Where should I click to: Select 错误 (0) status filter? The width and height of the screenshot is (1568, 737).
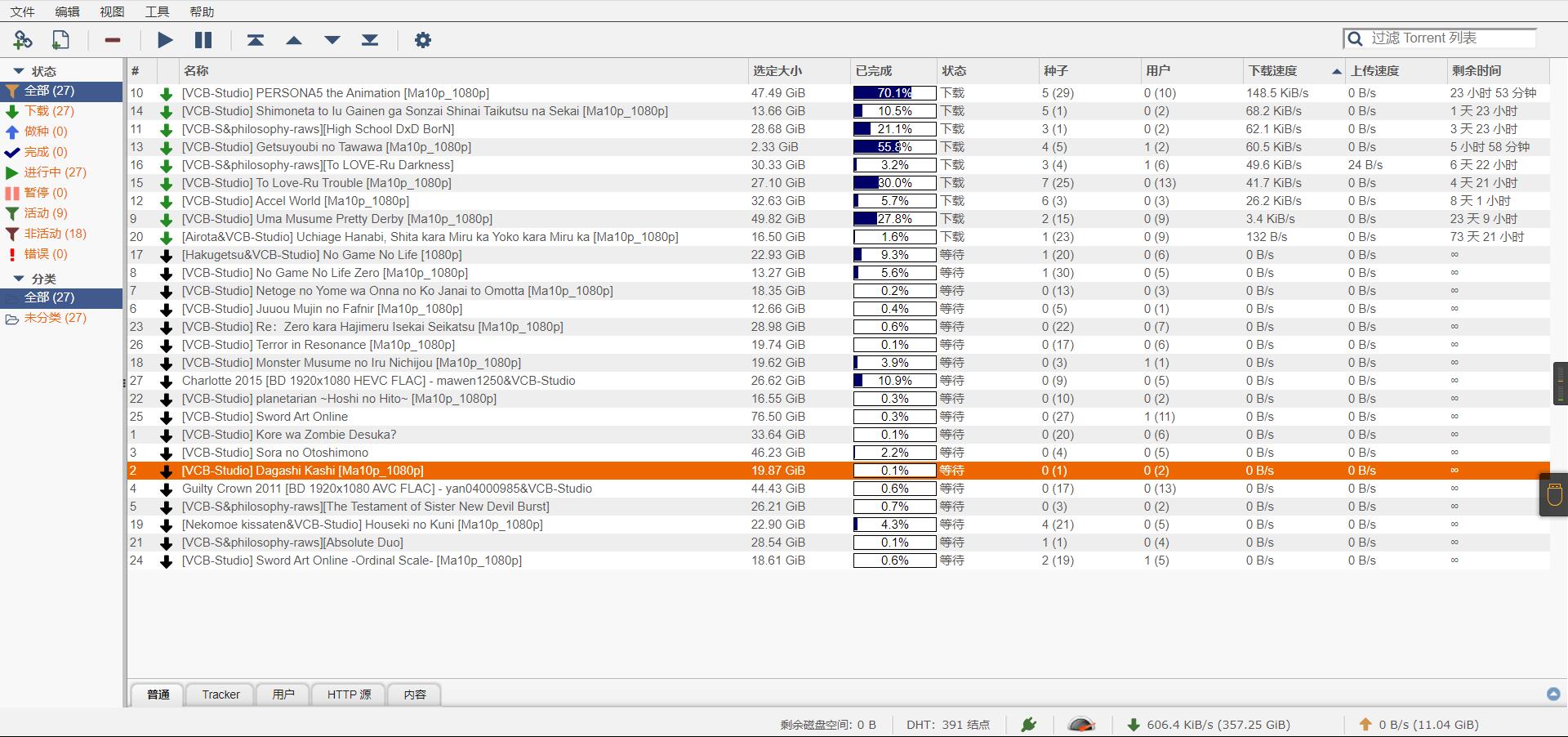(61, 254)
